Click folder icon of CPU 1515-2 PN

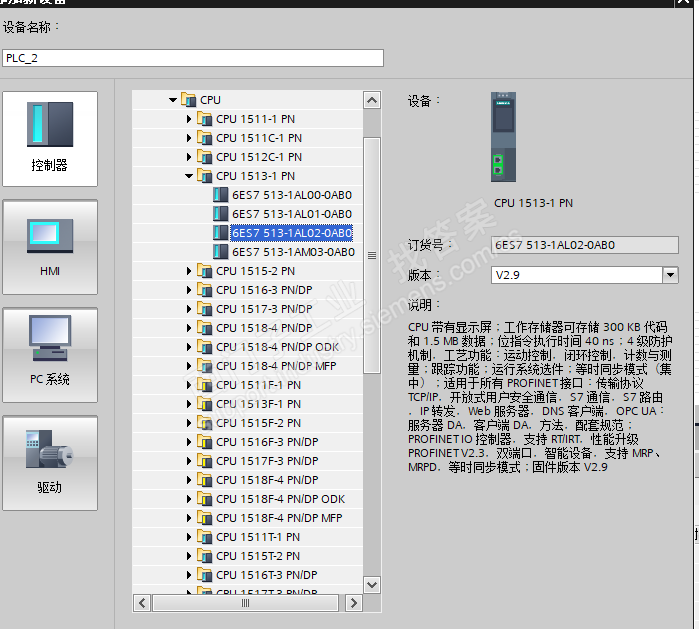tap(205, 271)
